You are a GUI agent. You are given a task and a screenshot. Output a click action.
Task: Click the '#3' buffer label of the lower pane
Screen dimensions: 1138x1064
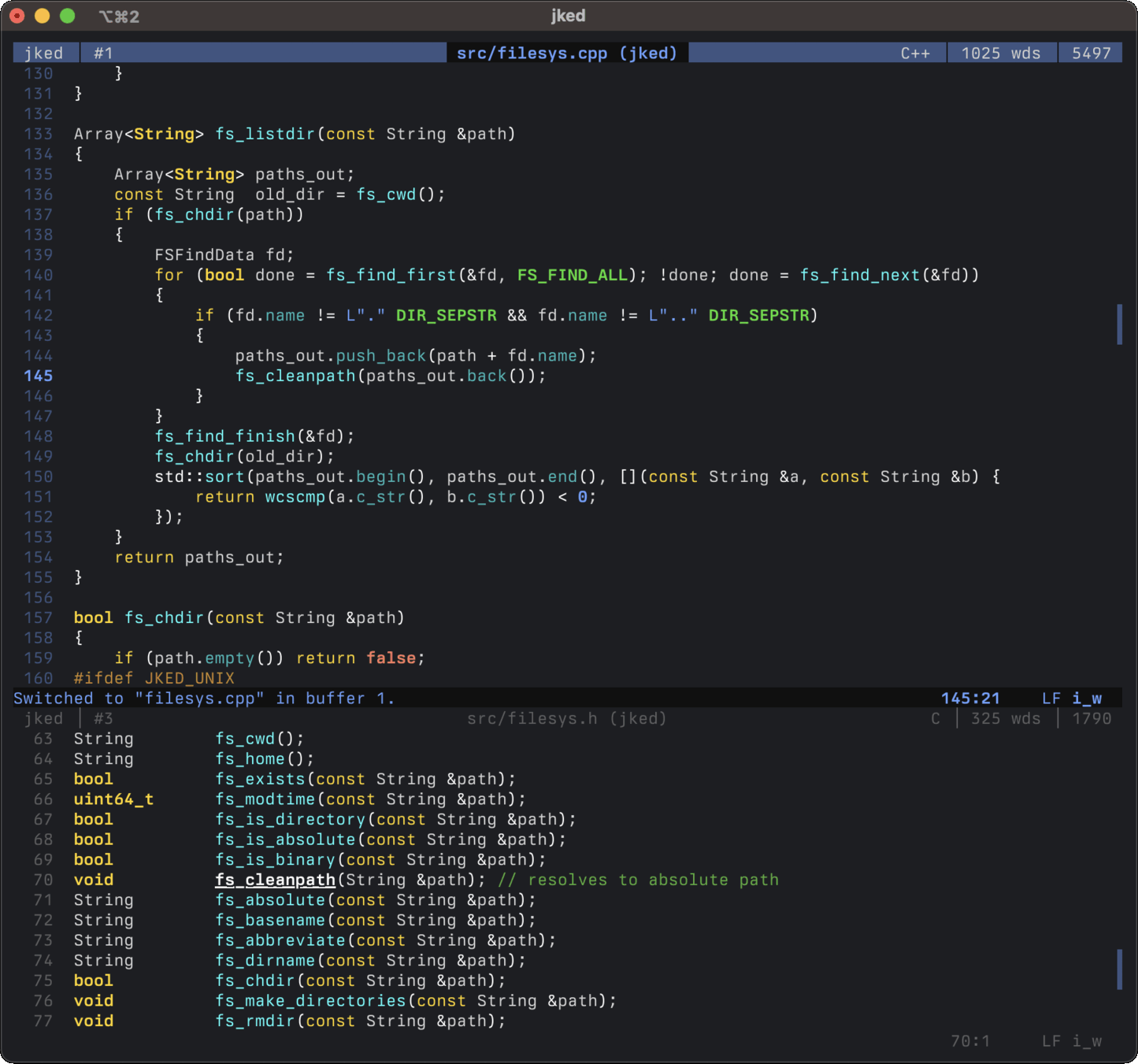click(103, 718)
